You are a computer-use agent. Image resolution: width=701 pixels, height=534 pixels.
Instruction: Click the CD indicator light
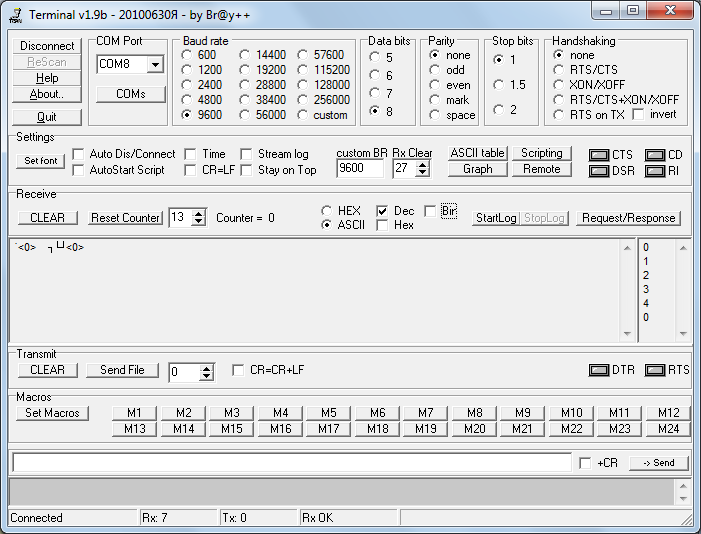655,155
